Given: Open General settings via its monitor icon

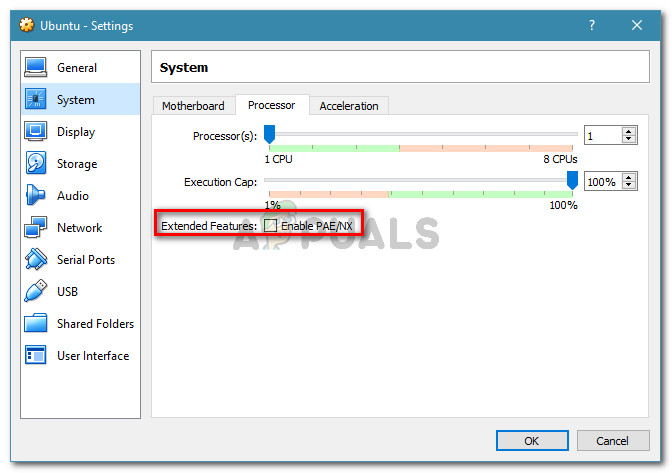Looking at the screenshot, I should pyautogui.click(x=36, y=68).
